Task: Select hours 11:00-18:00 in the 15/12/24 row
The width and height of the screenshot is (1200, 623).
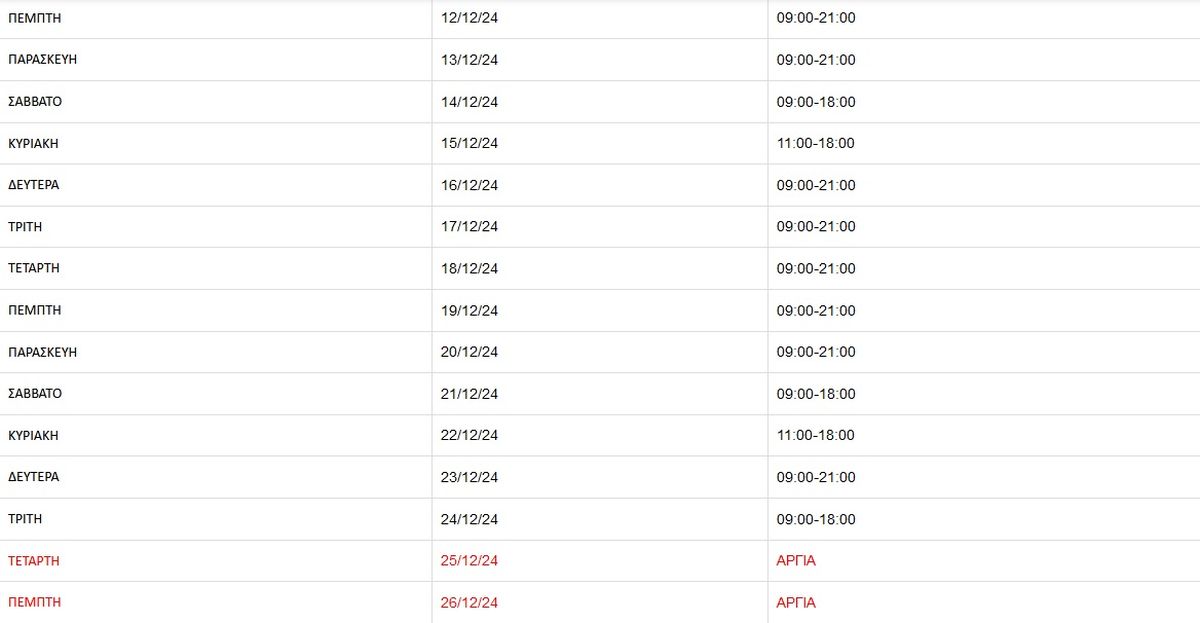Action: coord(815,143)
